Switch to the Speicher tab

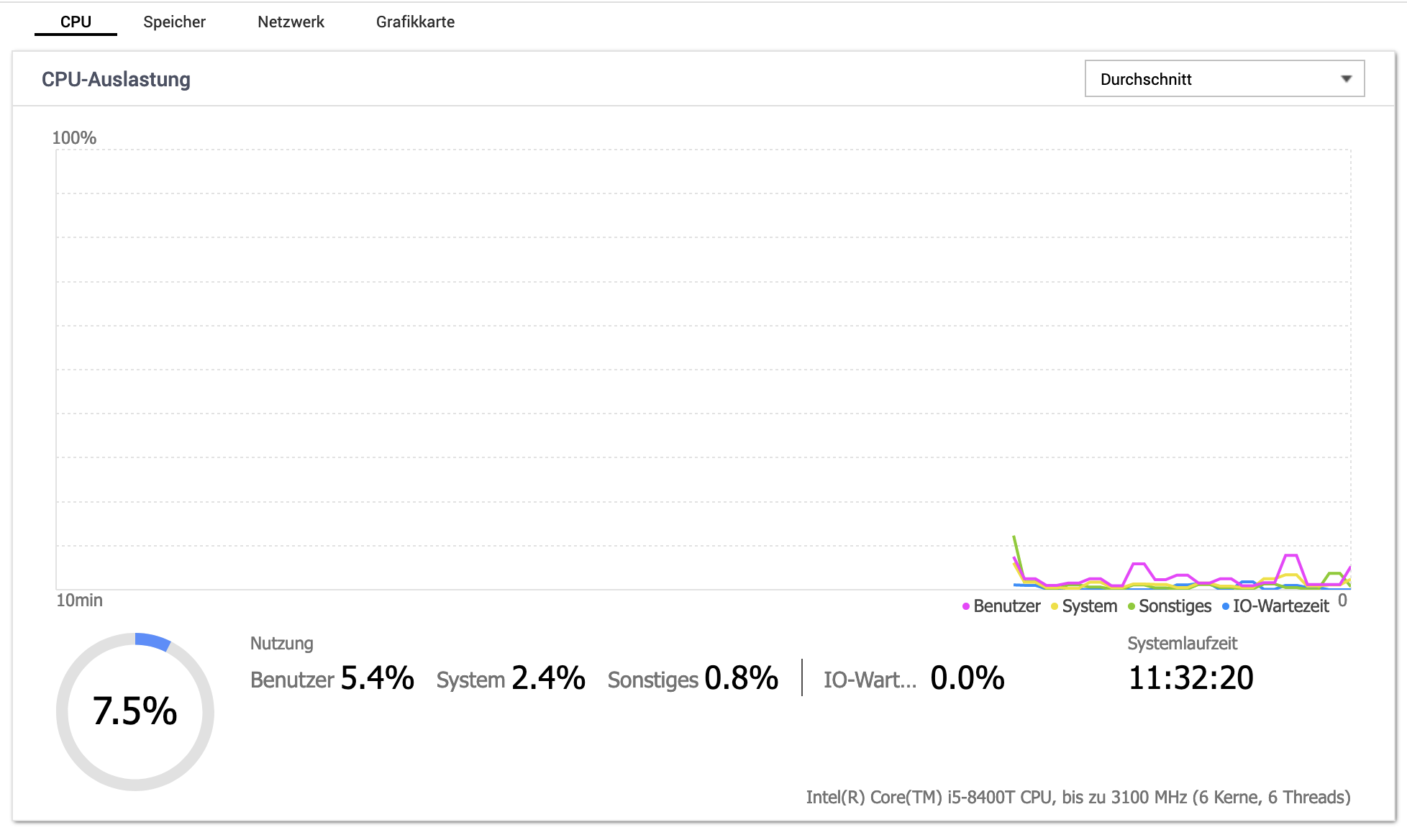[174, 22]
